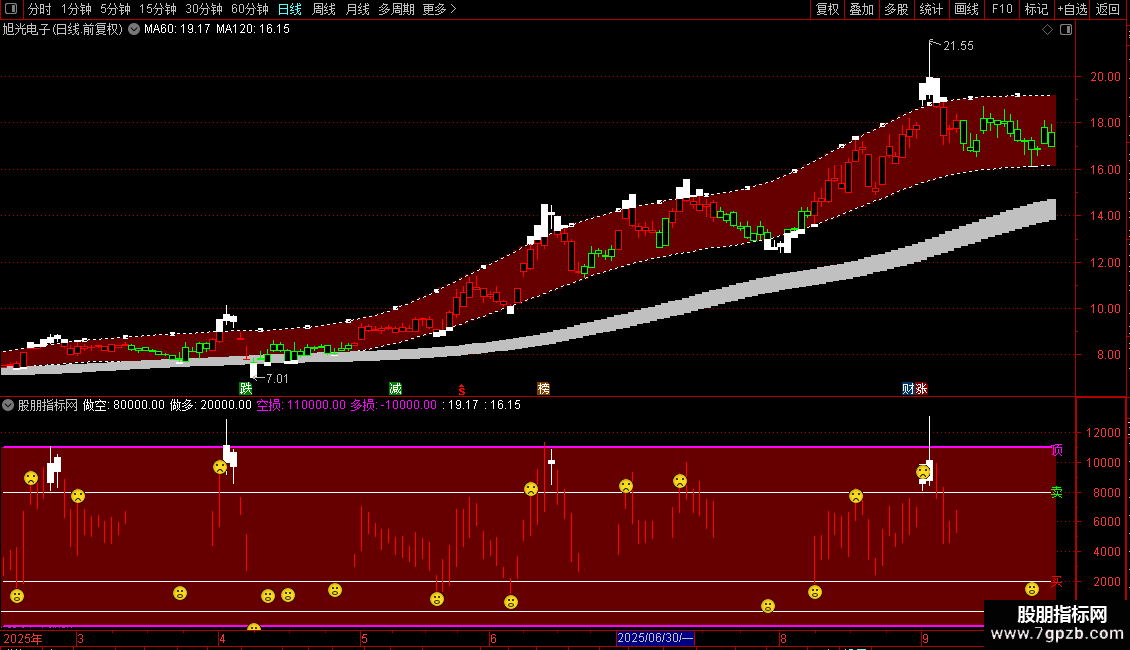The width and height of the screenshot is (1130, 650).
Task: Click the 20.00 price axis label
Action: 1105,76
